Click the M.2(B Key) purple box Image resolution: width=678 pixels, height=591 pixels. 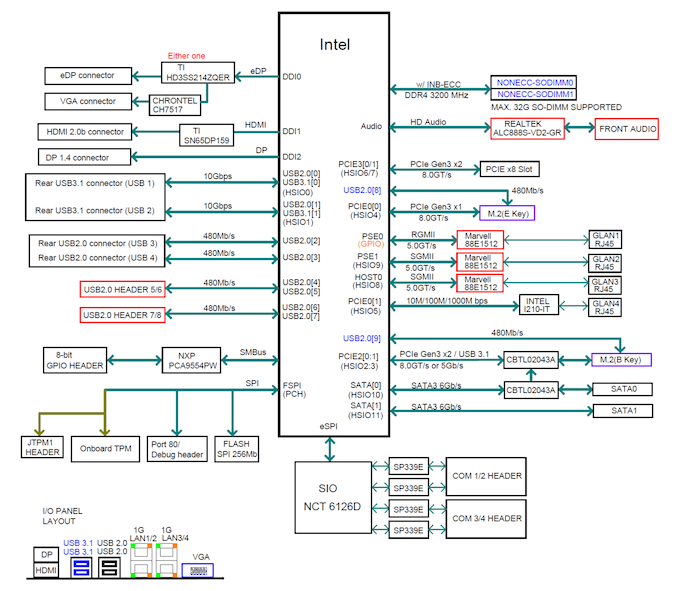[x=621, y=359]
